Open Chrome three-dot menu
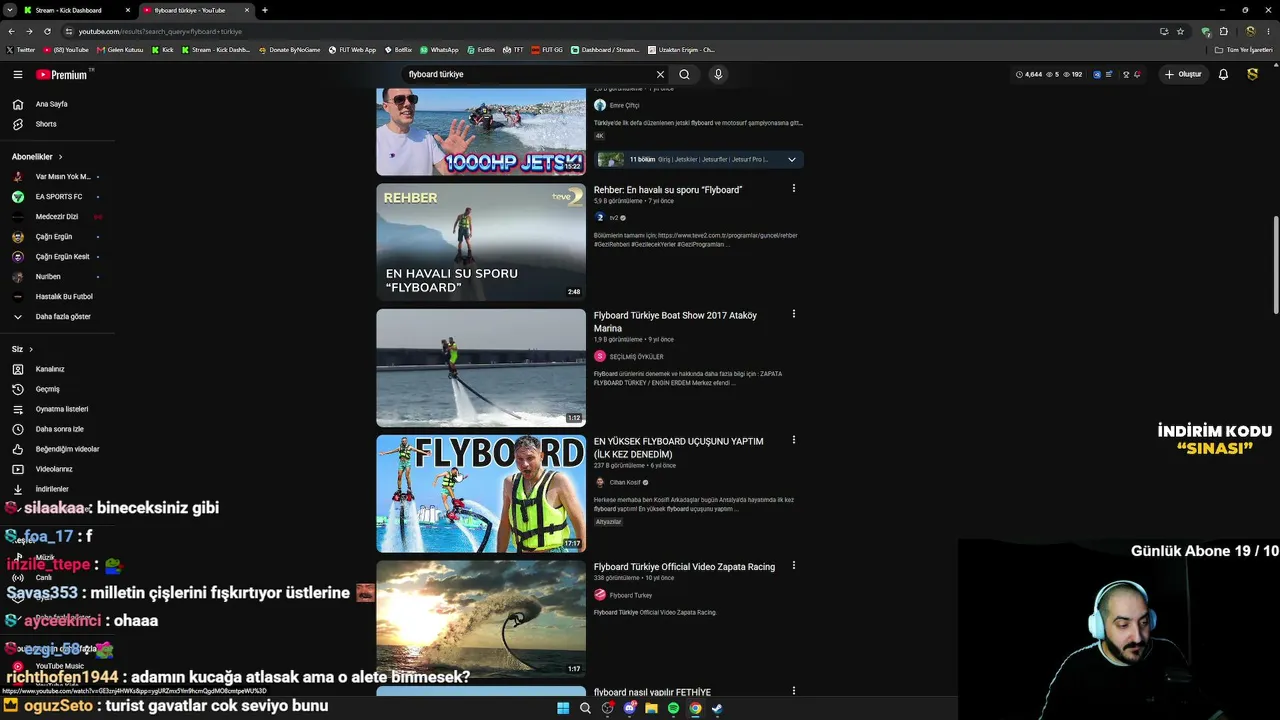1280x720 pixels. click(x=1268, y=31)
